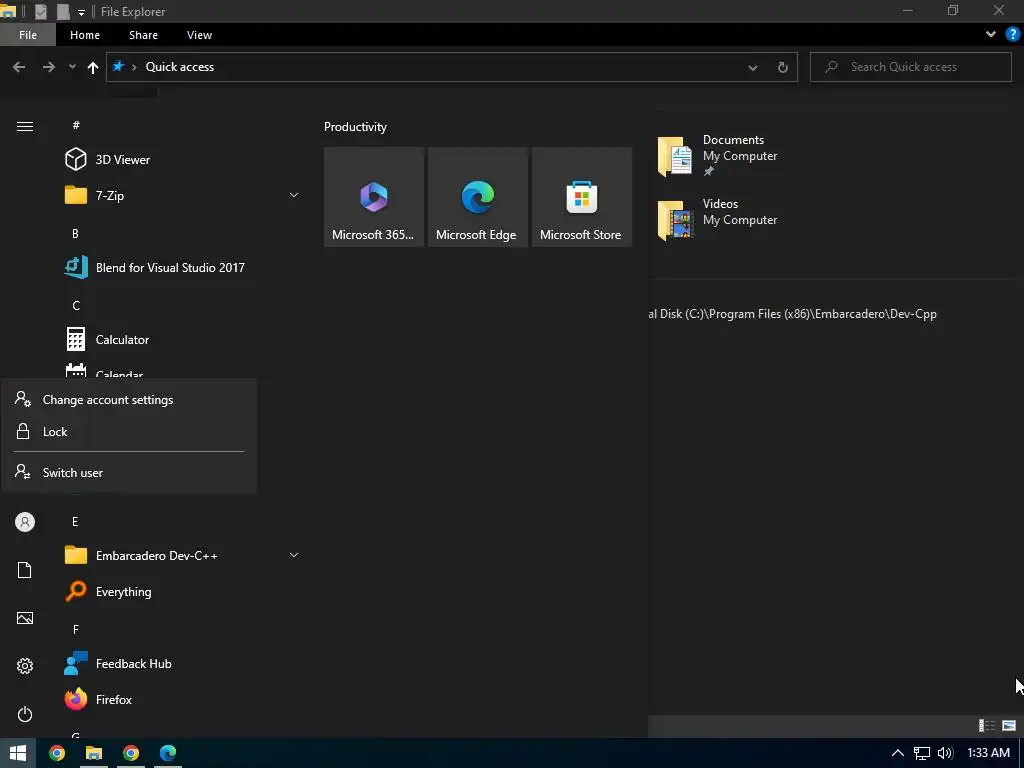
Task: Open File Explorer on the taskbar
Action: [x=94, y=753]
